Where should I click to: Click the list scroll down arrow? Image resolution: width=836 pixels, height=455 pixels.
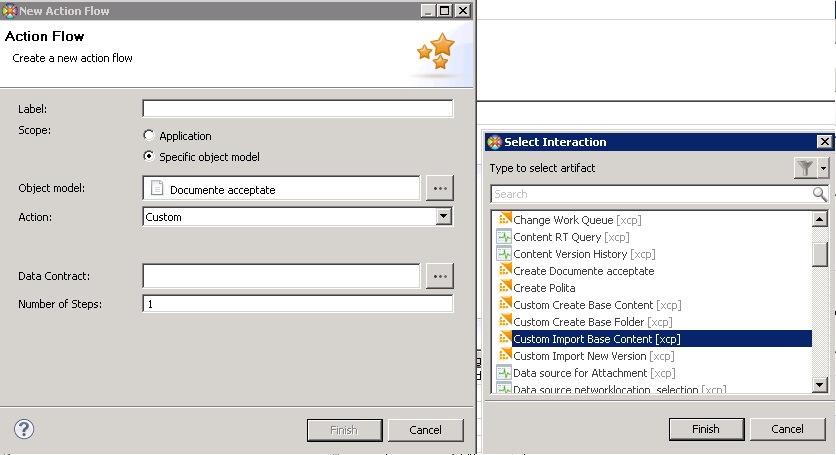coord(820,384)
